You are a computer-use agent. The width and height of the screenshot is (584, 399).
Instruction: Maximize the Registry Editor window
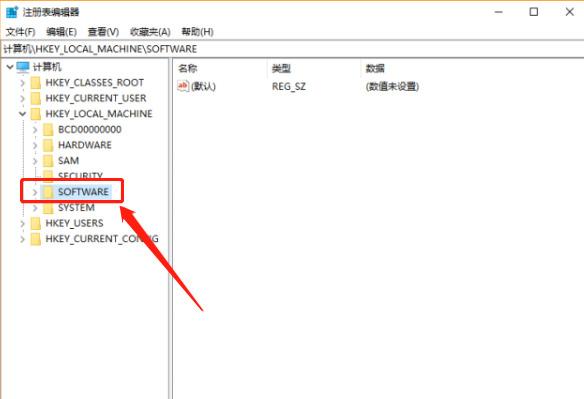coord(534,12)
